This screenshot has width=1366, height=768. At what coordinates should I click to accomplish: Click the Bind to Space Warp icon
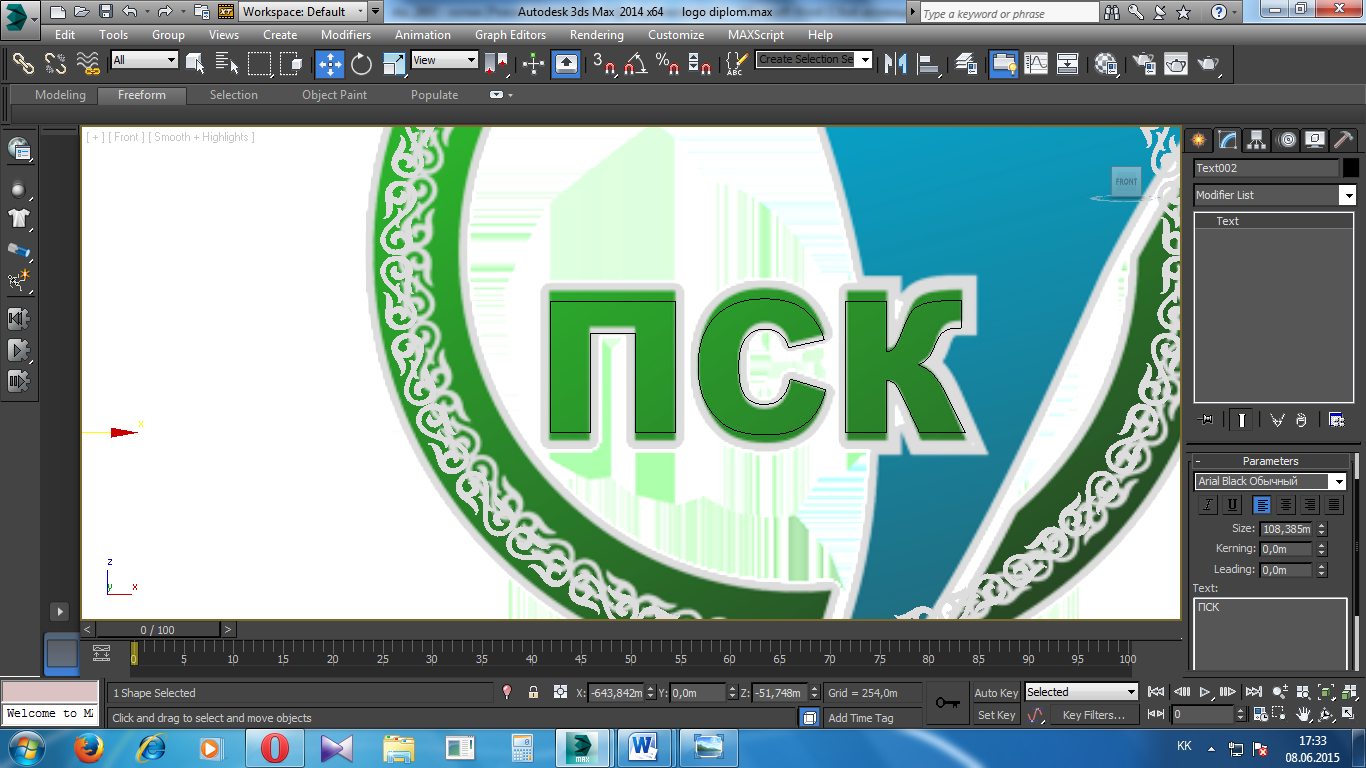[89, 64]
